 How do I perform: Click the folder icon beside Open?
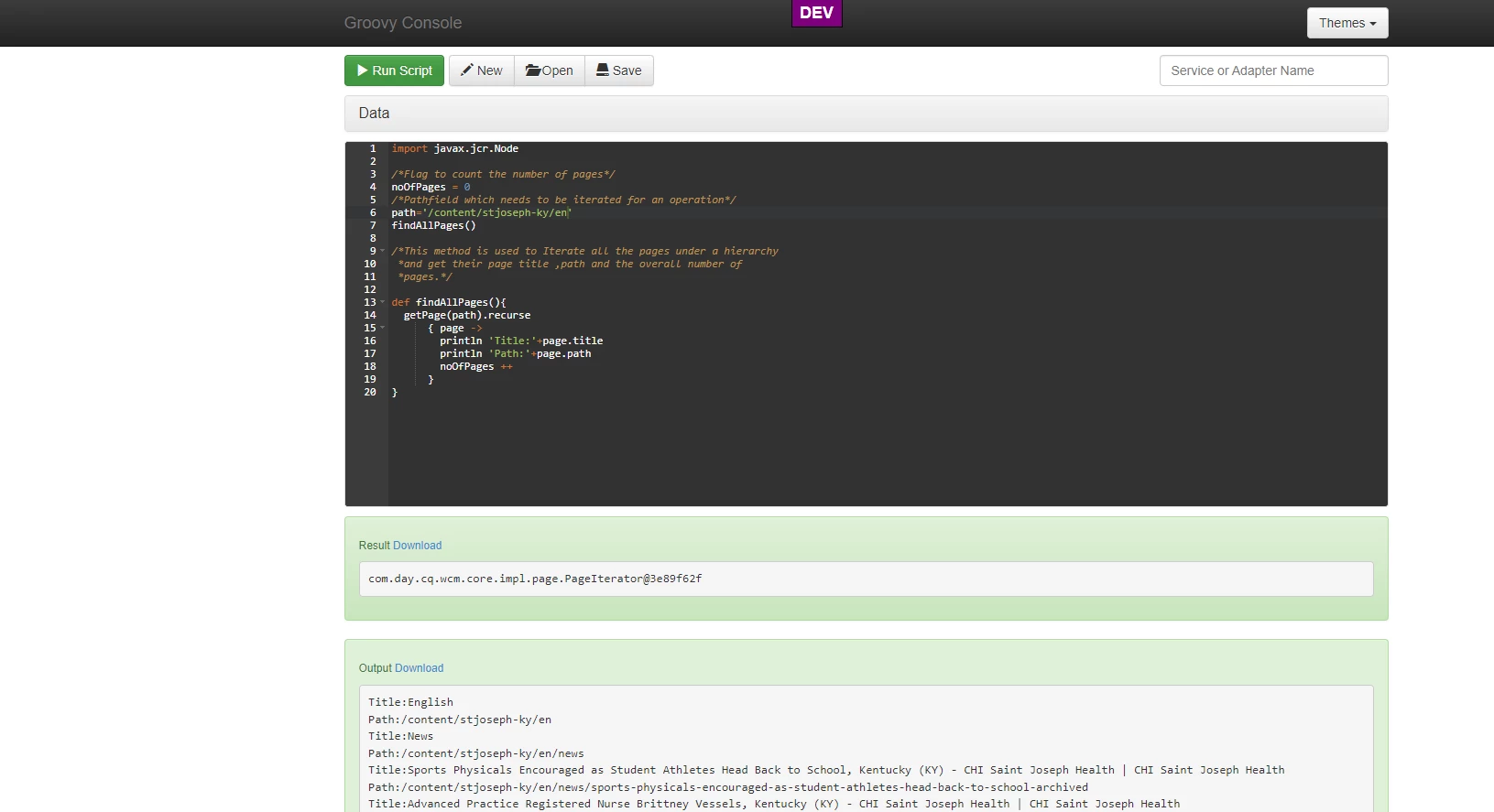533,70
